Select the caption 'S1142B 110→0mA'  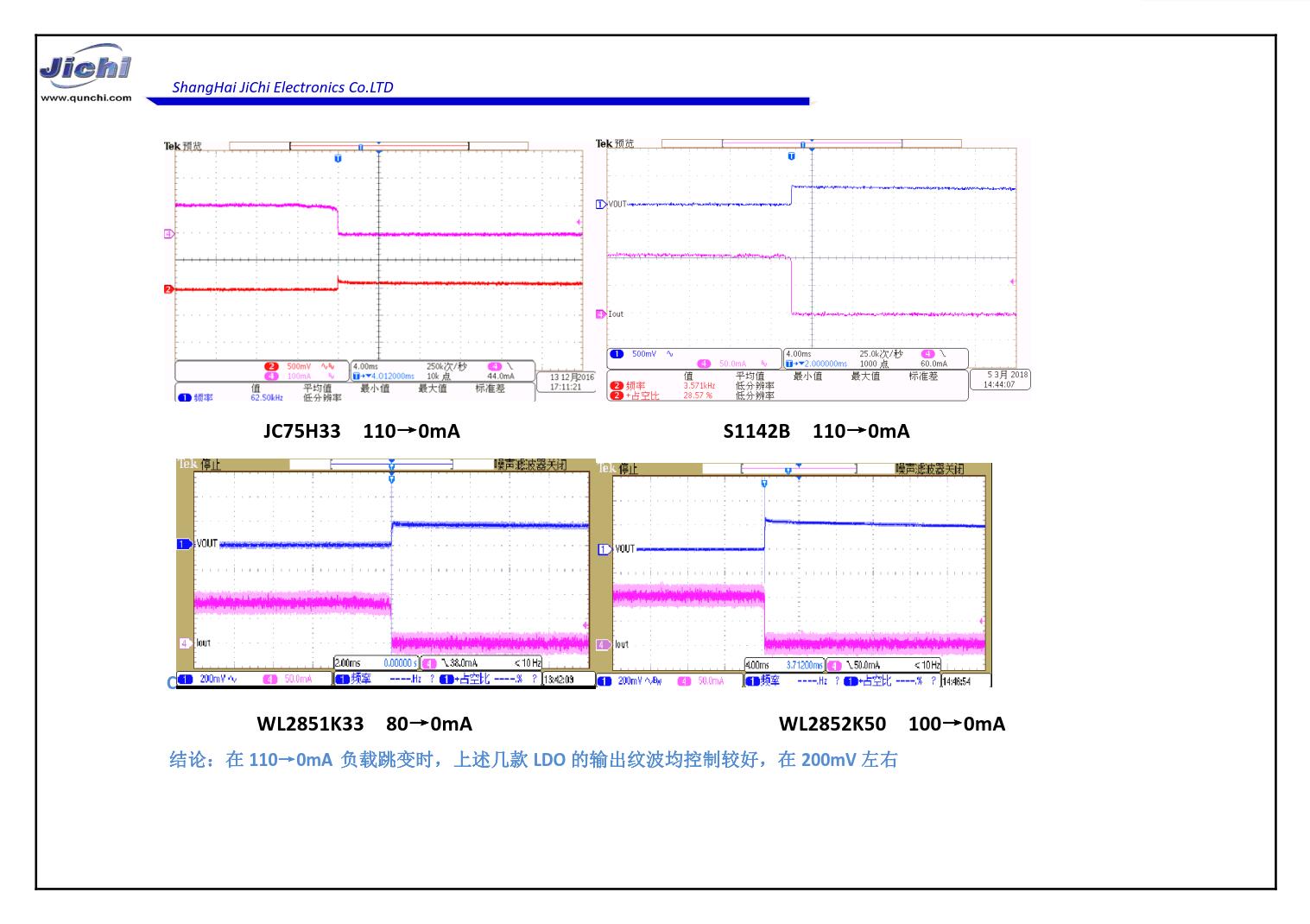tap(816, 431)
